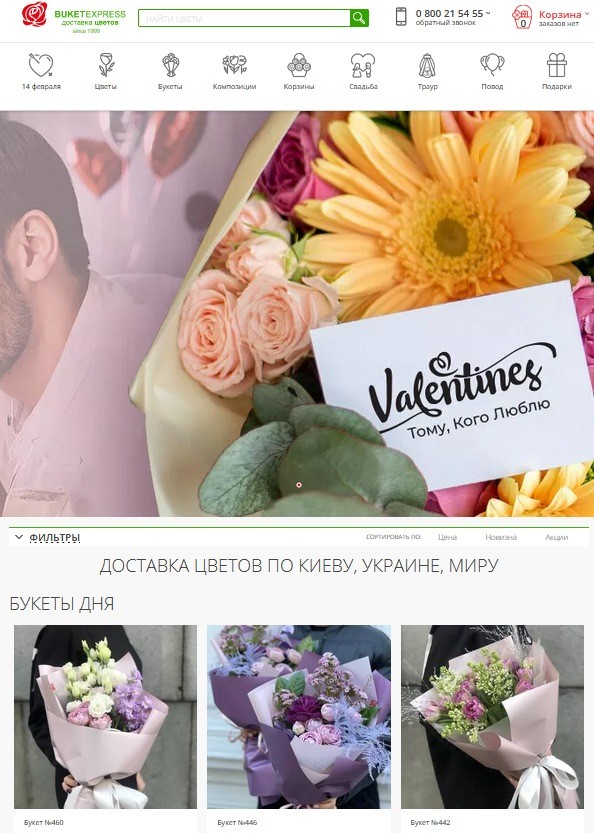
Task: Select the Цветы rose category icon
Action: [x=106, y=65]
